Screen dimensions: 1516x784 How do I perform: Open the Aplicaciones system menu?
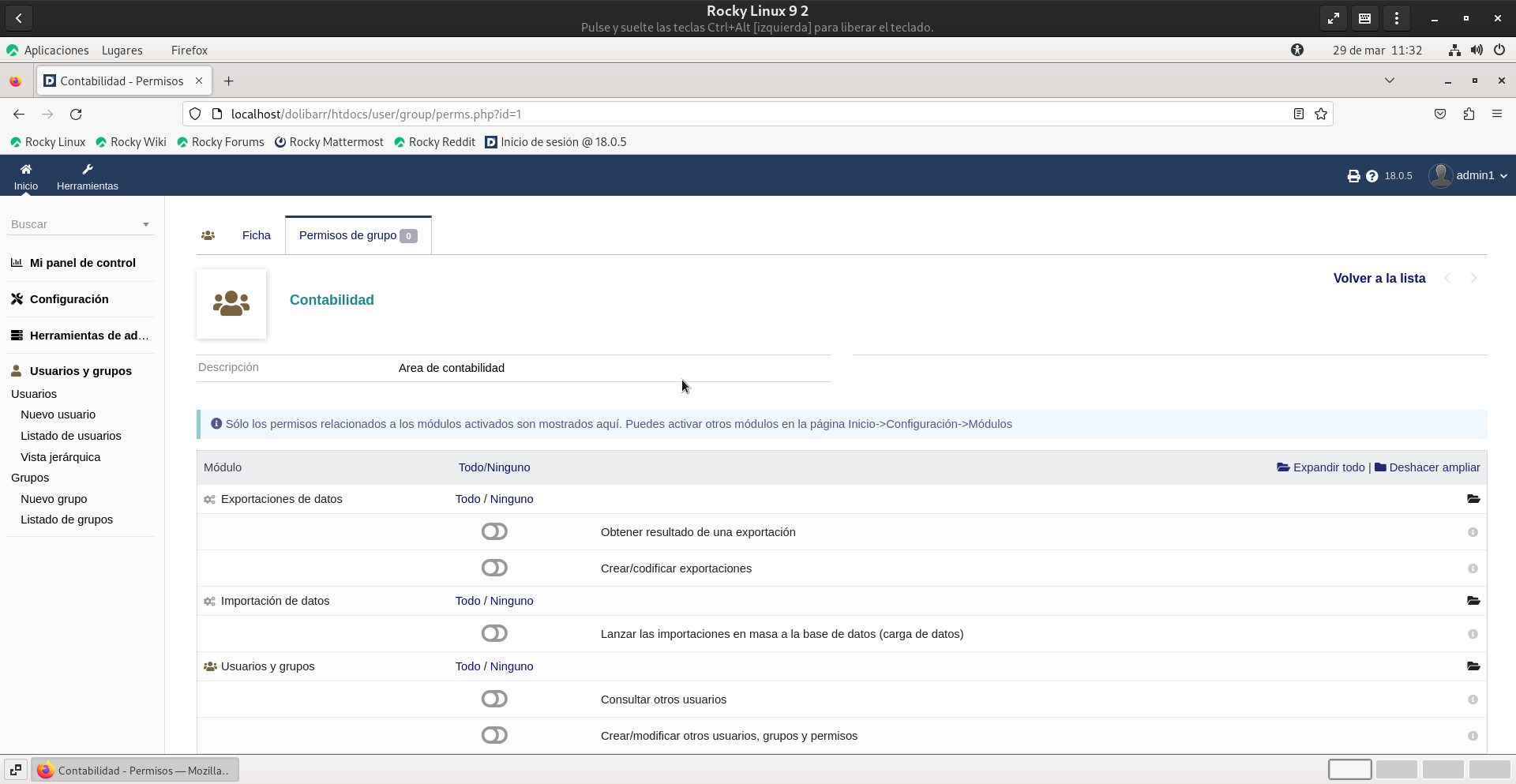[56, 51]
